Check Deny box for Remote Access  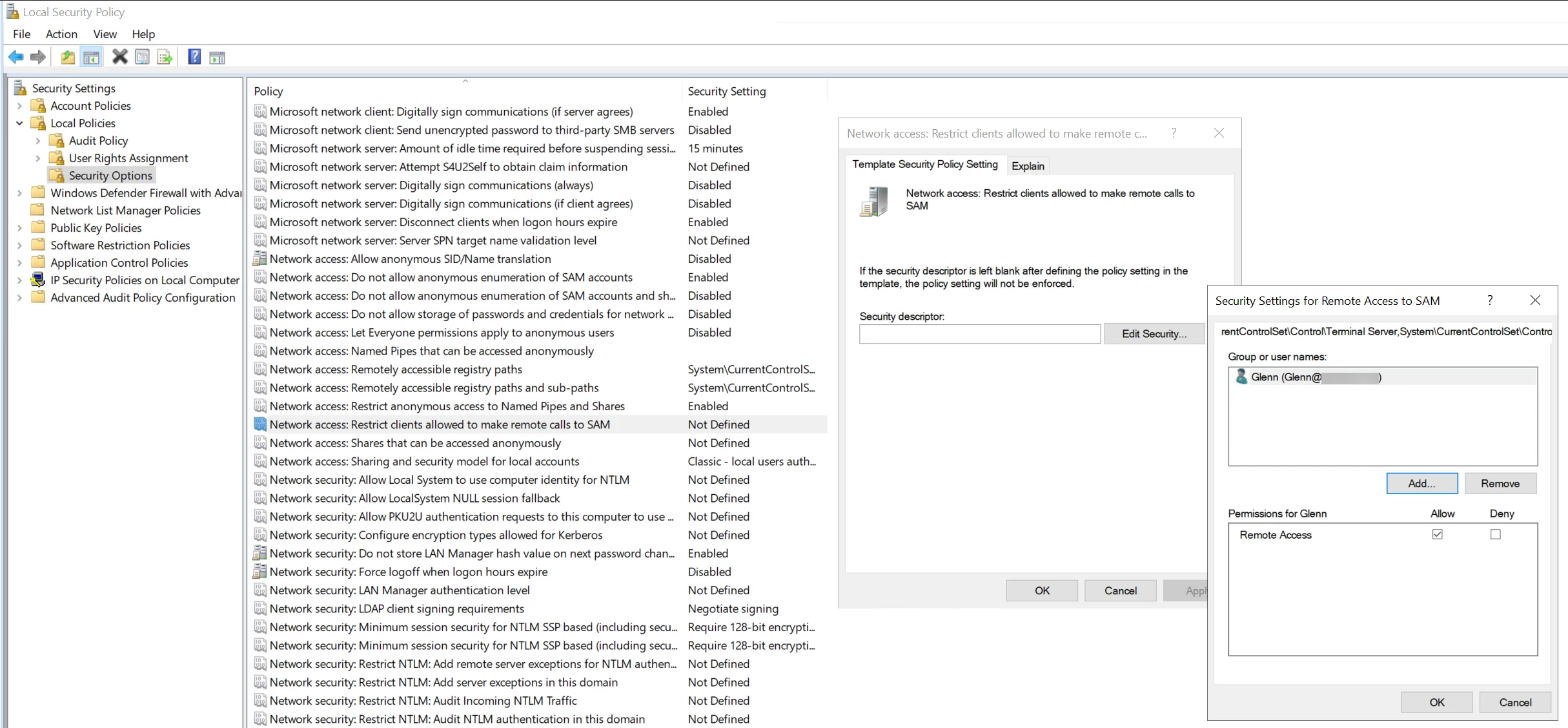1495,534
